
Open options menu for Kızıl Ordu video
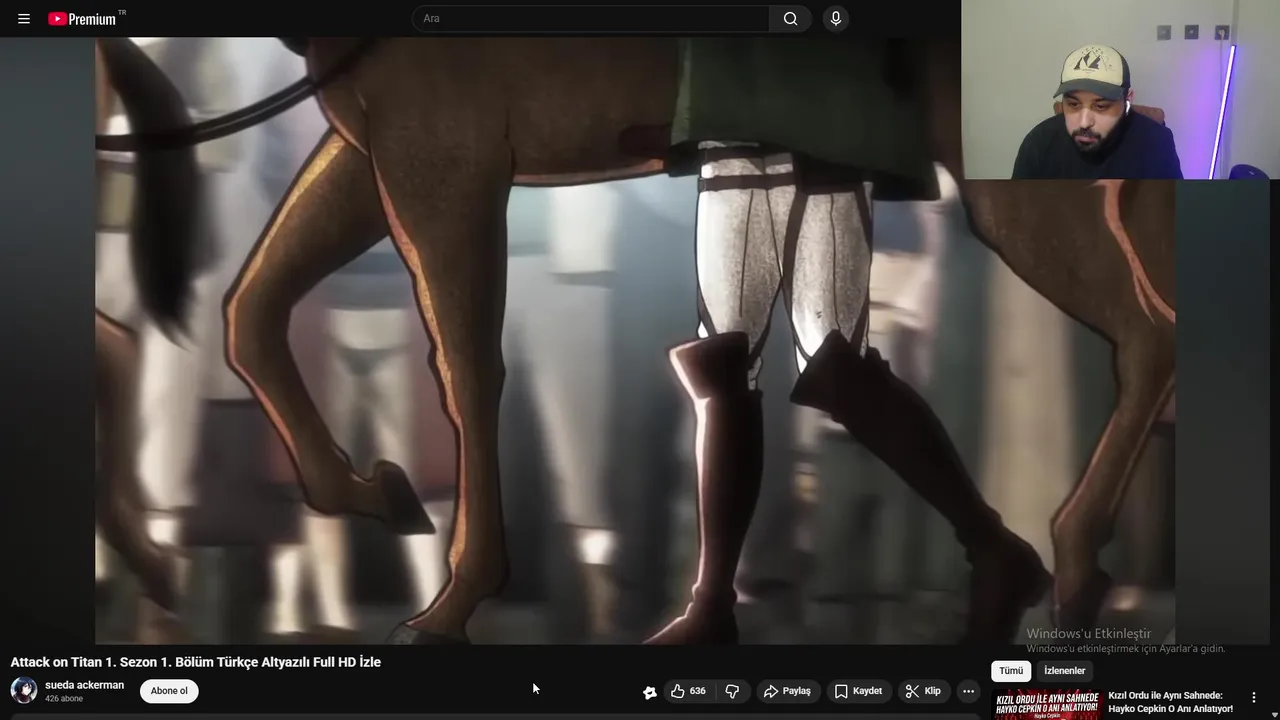pos(1254,698)
